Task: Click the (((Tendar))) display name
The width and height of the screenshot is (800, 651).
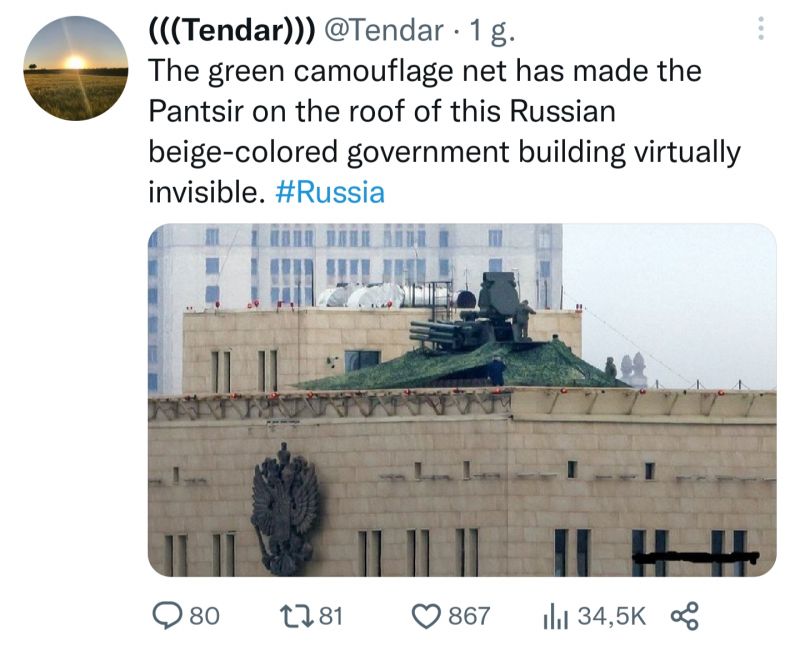Action: click(232, 30)
